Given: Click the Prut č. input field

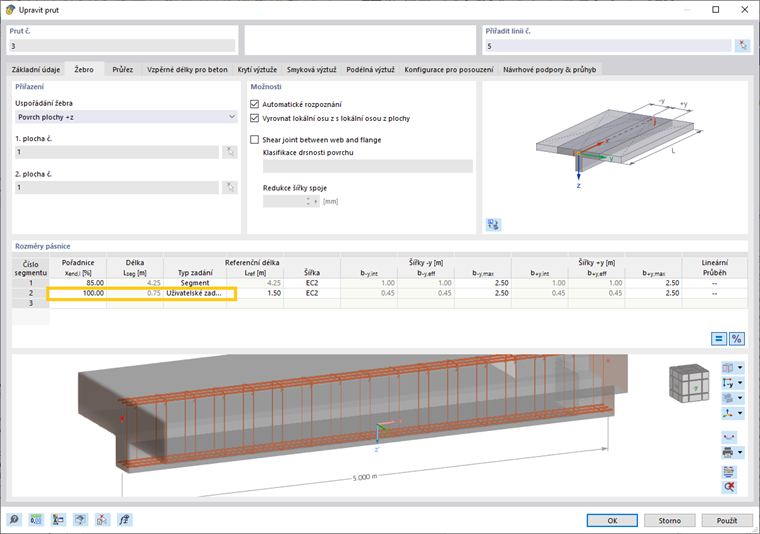Looking at the screenshot, I should click(x=122, y=46).
